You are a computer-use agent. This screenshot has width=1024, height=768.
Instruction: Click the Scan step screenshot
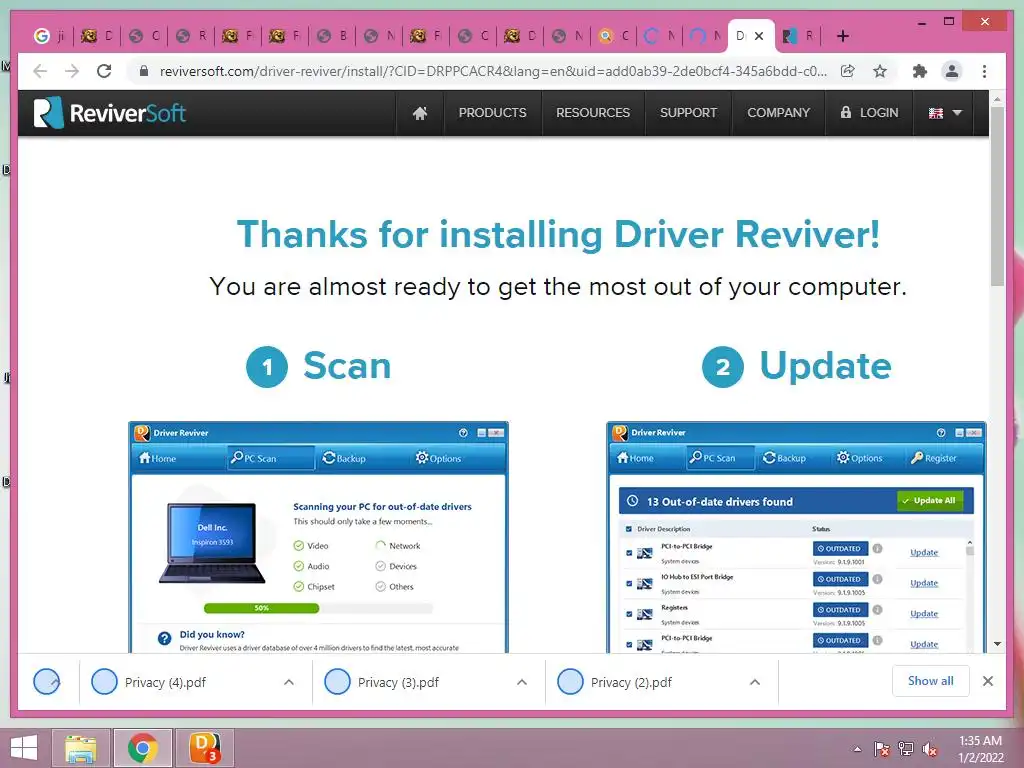[319, 537]
